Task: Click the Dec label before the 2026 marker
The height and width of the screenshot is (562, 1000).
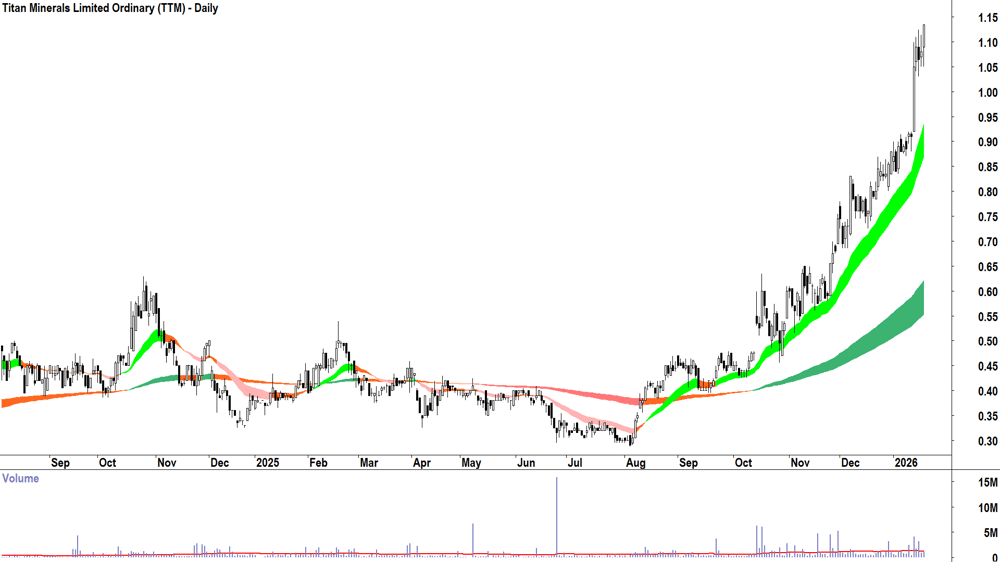Action: [x=850, y=462]
